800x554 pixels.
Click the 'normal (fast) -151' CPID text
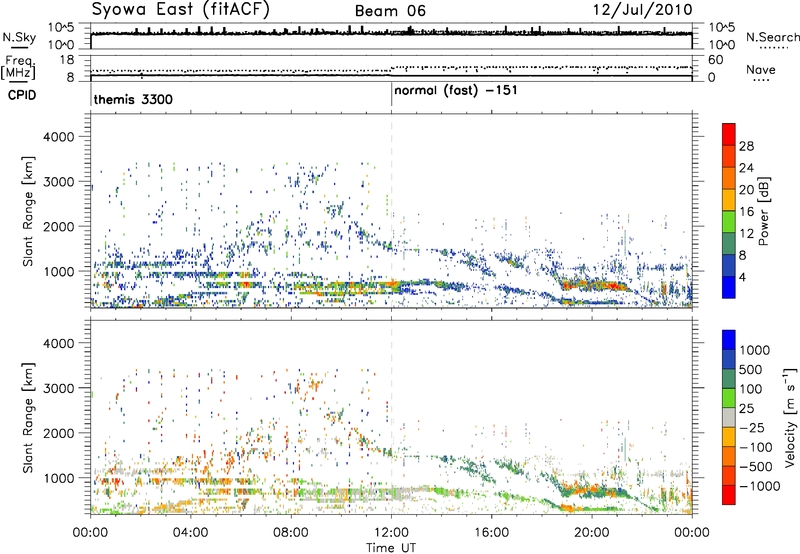click(x=456, y=91)
